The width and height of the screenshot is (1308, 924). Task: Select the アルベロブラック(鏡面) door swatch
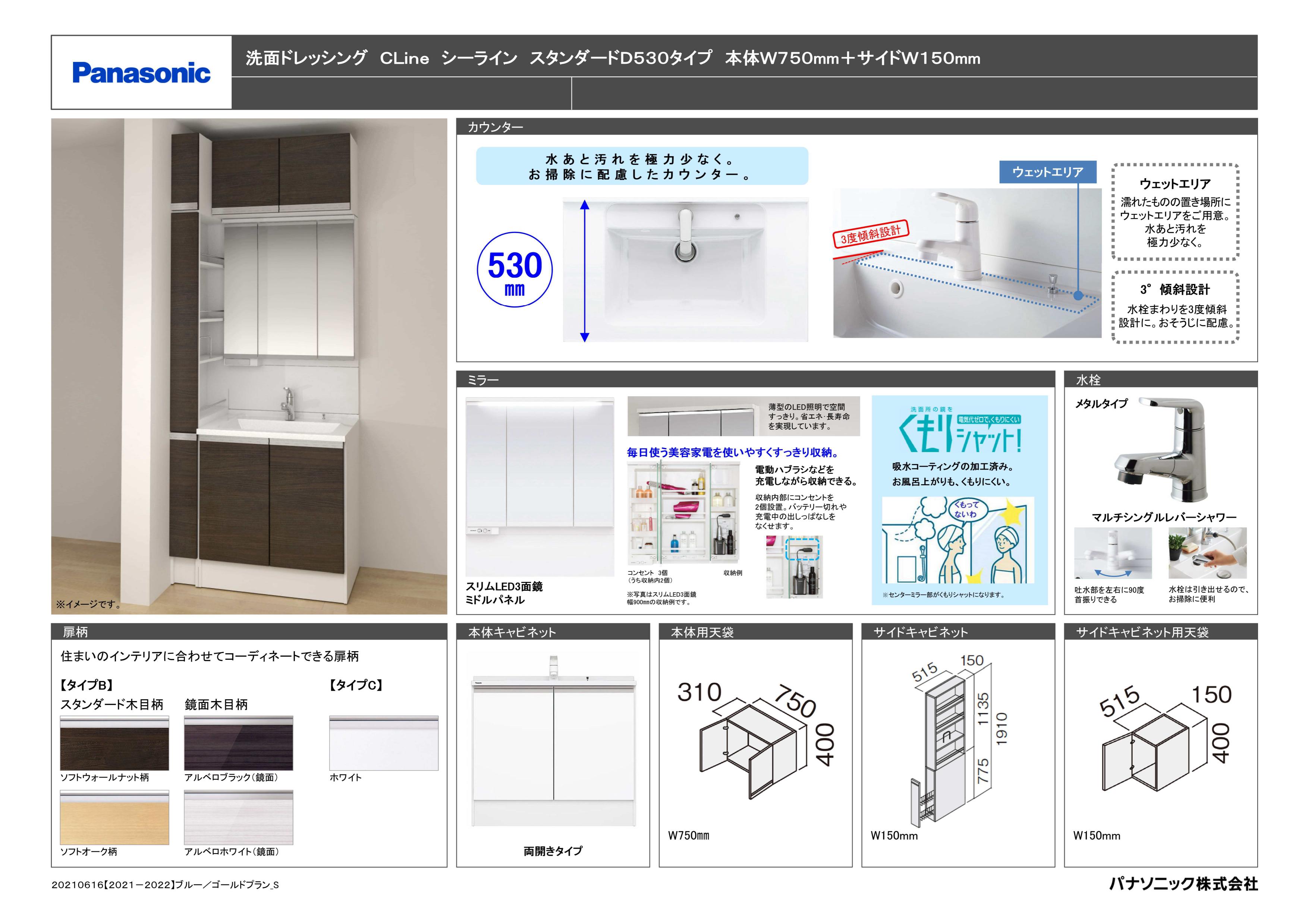(239, 743)
